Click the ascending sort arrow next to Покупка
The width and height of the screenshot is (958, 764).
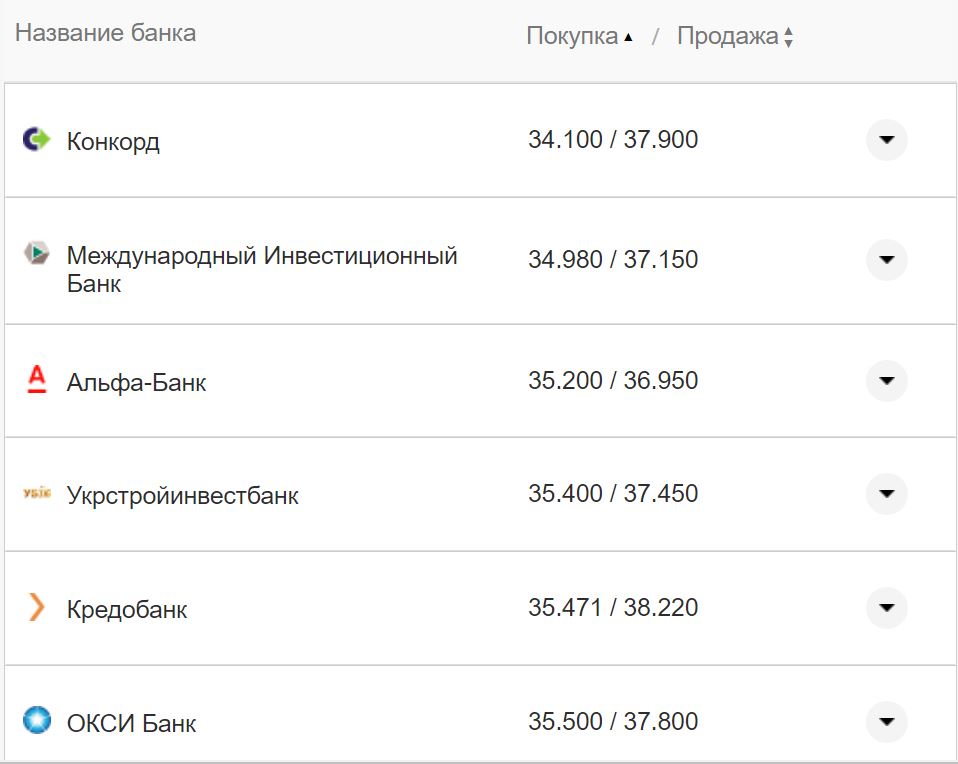click(629, 35)
